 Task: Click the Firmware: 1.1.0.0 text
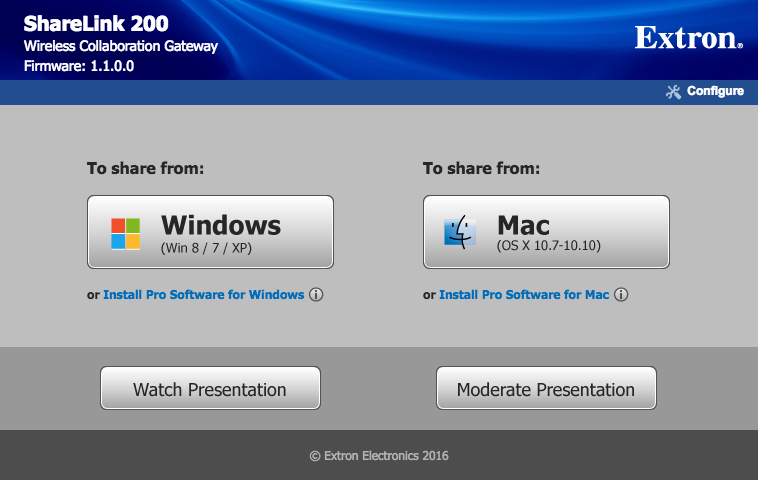[79, 66]
